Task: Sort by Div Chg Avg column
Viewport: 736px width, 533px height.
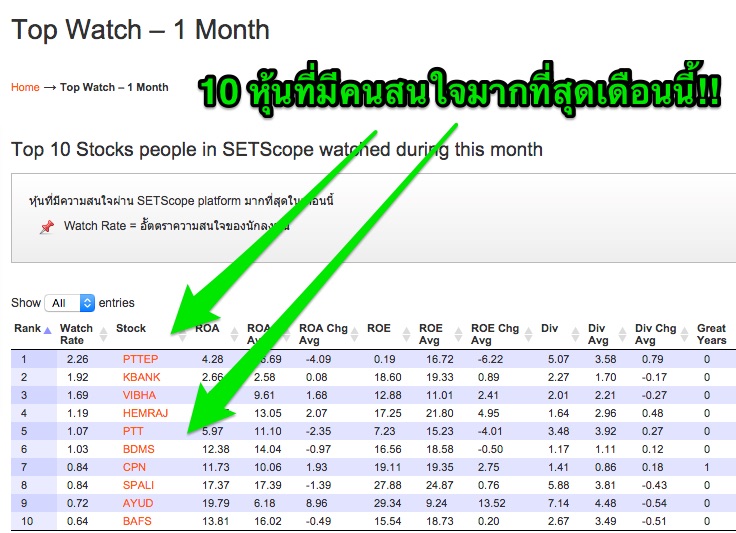Action: [661, 334]
